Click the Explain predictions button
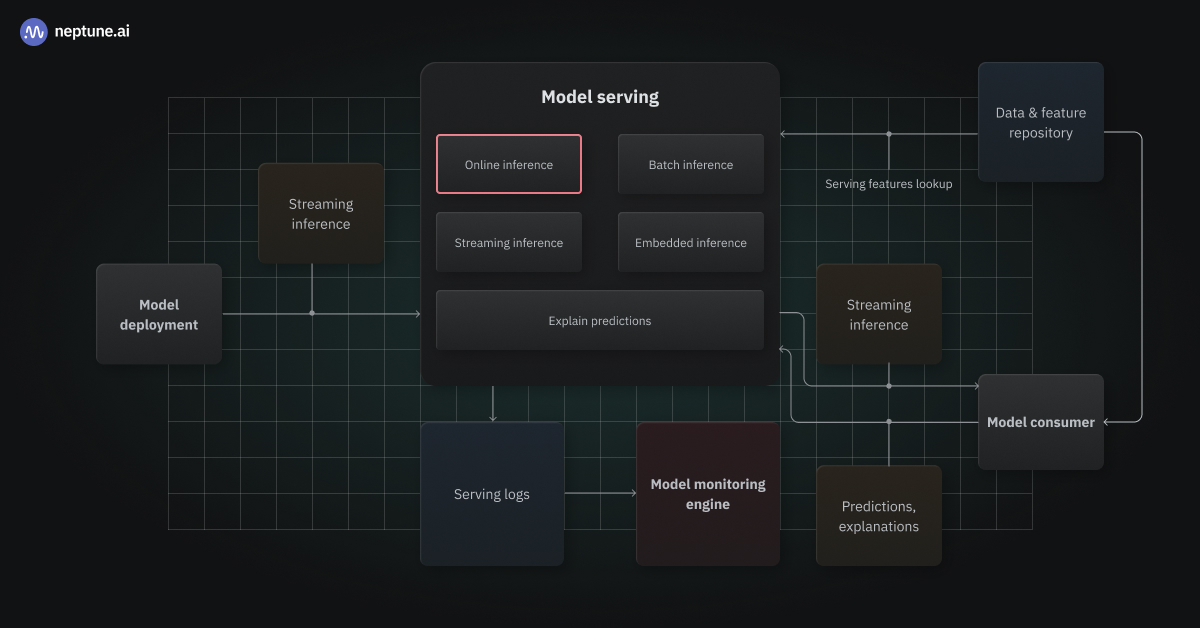Viewport: 1200px width, 628px height. click(x=599, y=320)
